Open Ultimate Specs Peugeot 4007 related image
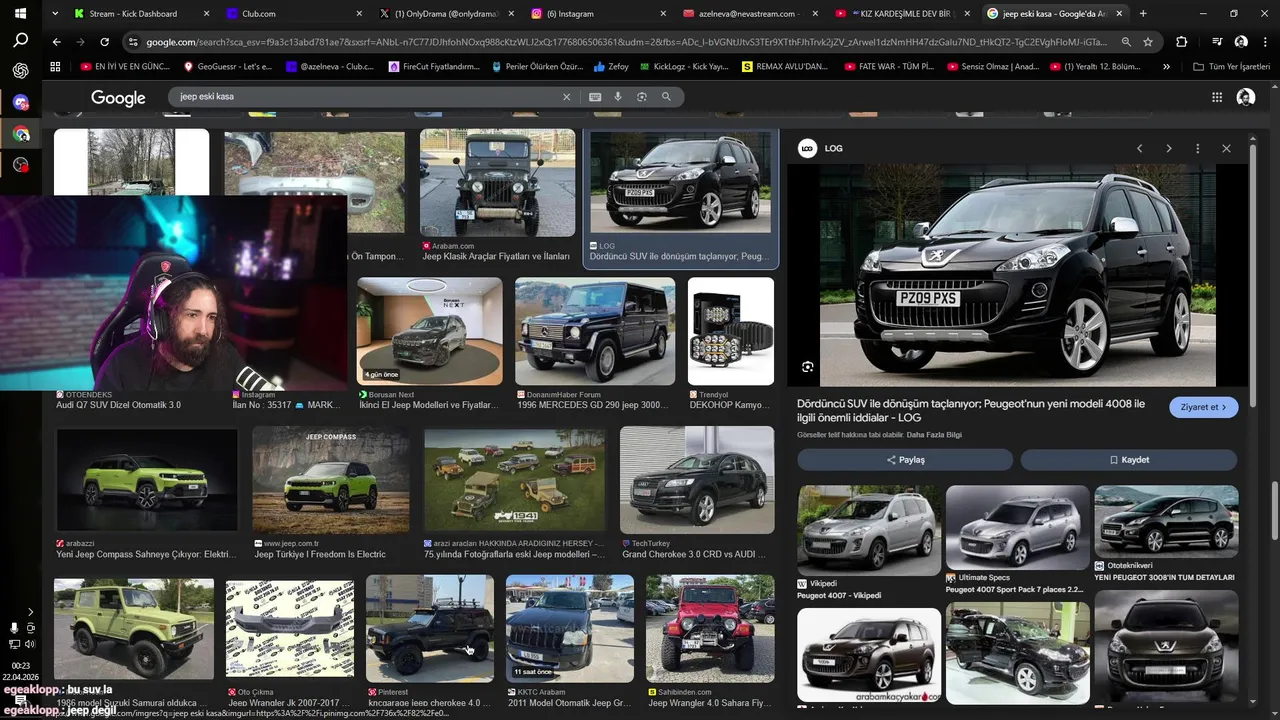 pyautogui.click(x=1018, y=528)
